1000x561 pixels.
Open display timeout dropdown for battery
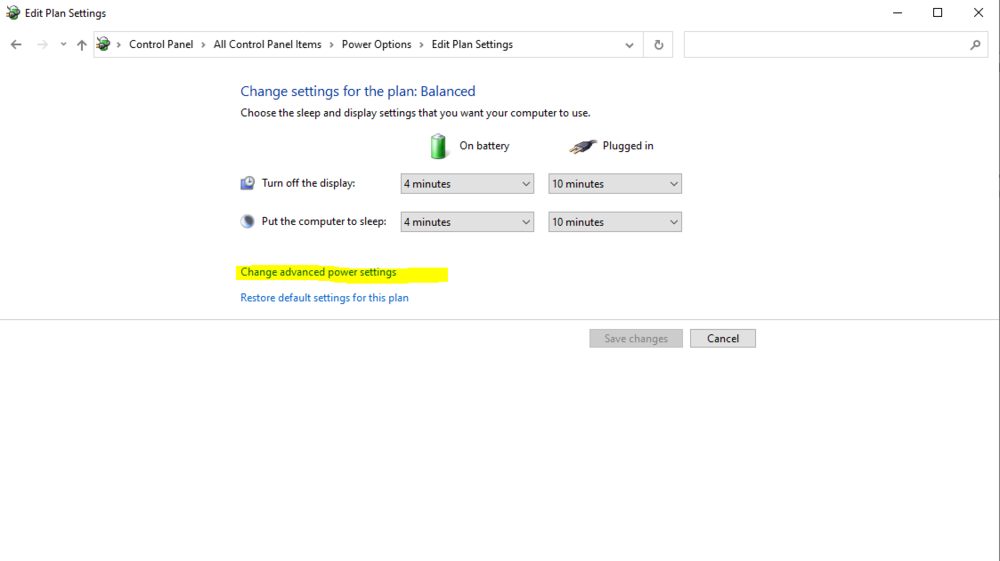click(x=467, y=184)
